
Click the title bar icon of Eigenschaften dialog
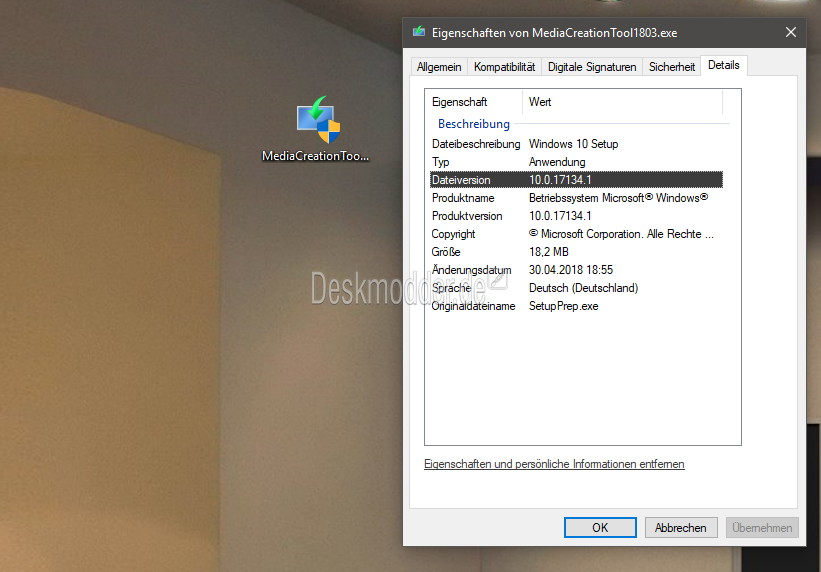[418, 32]
